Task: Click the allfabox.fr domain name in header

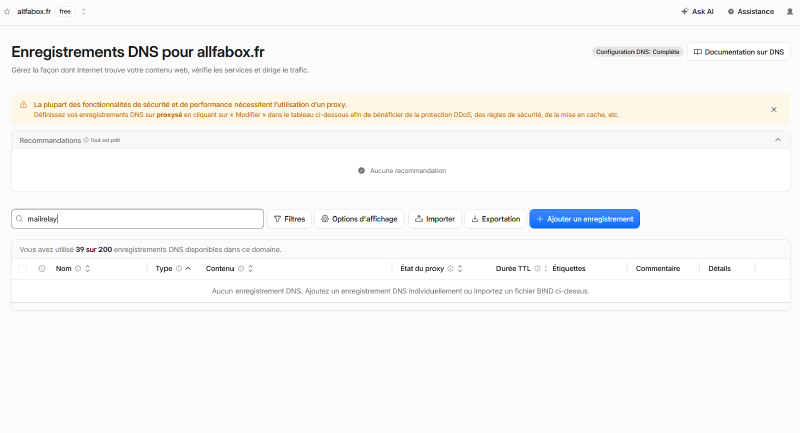Action: coord(34,11)
